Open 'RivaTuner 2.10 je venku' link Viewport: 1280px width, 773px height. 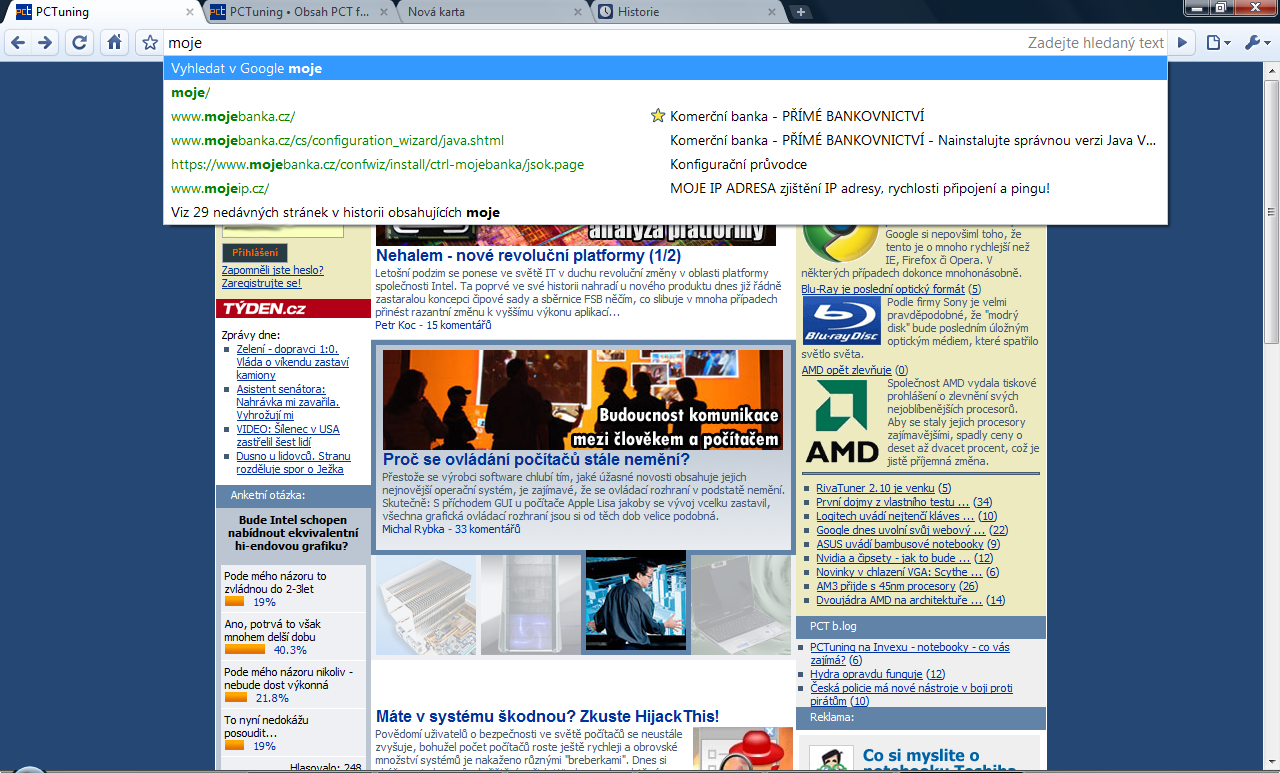click(x=875, y=488)
